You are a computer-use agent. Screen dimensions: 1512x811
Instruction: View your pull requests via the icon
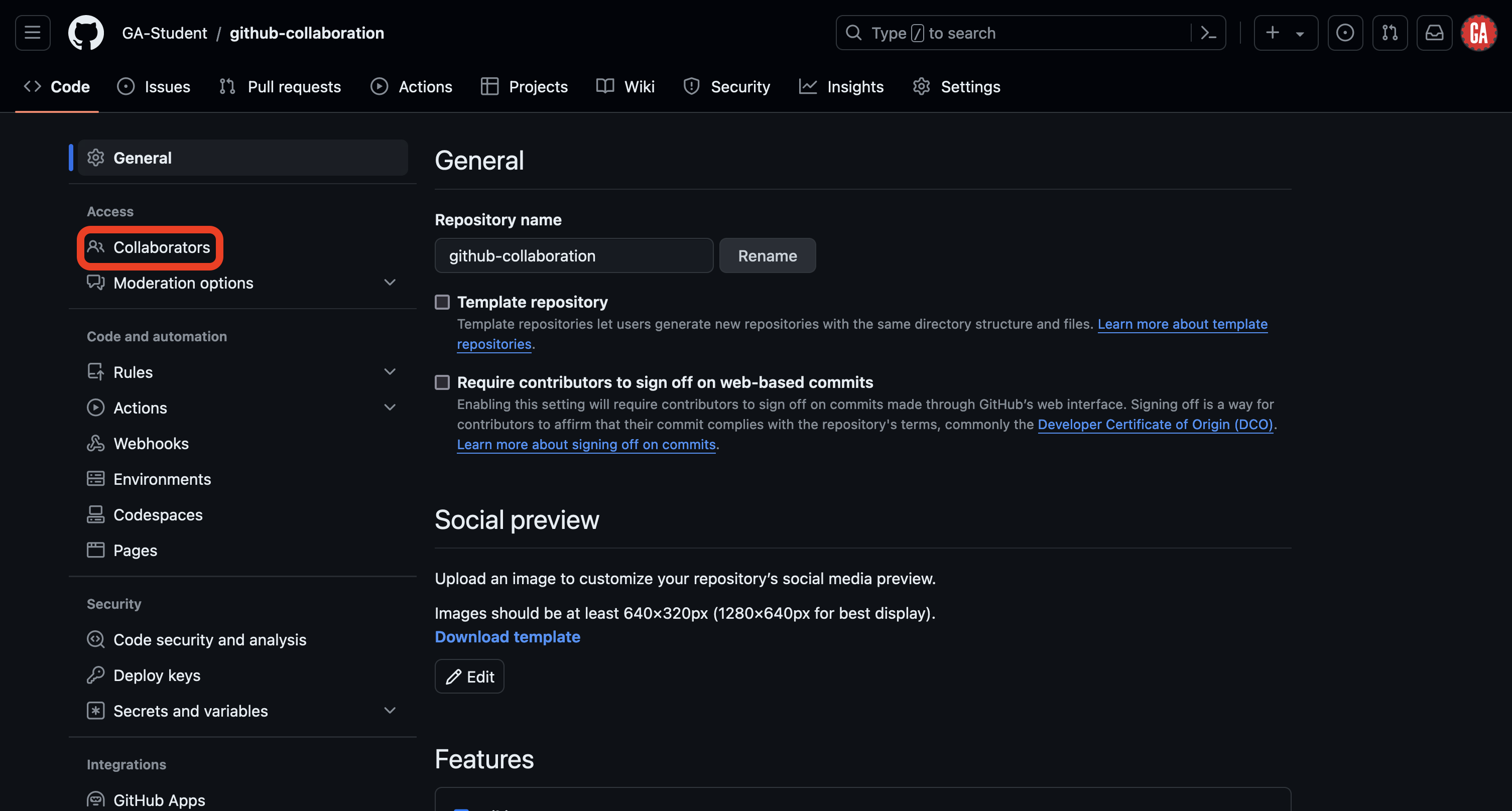(1390, 32)
